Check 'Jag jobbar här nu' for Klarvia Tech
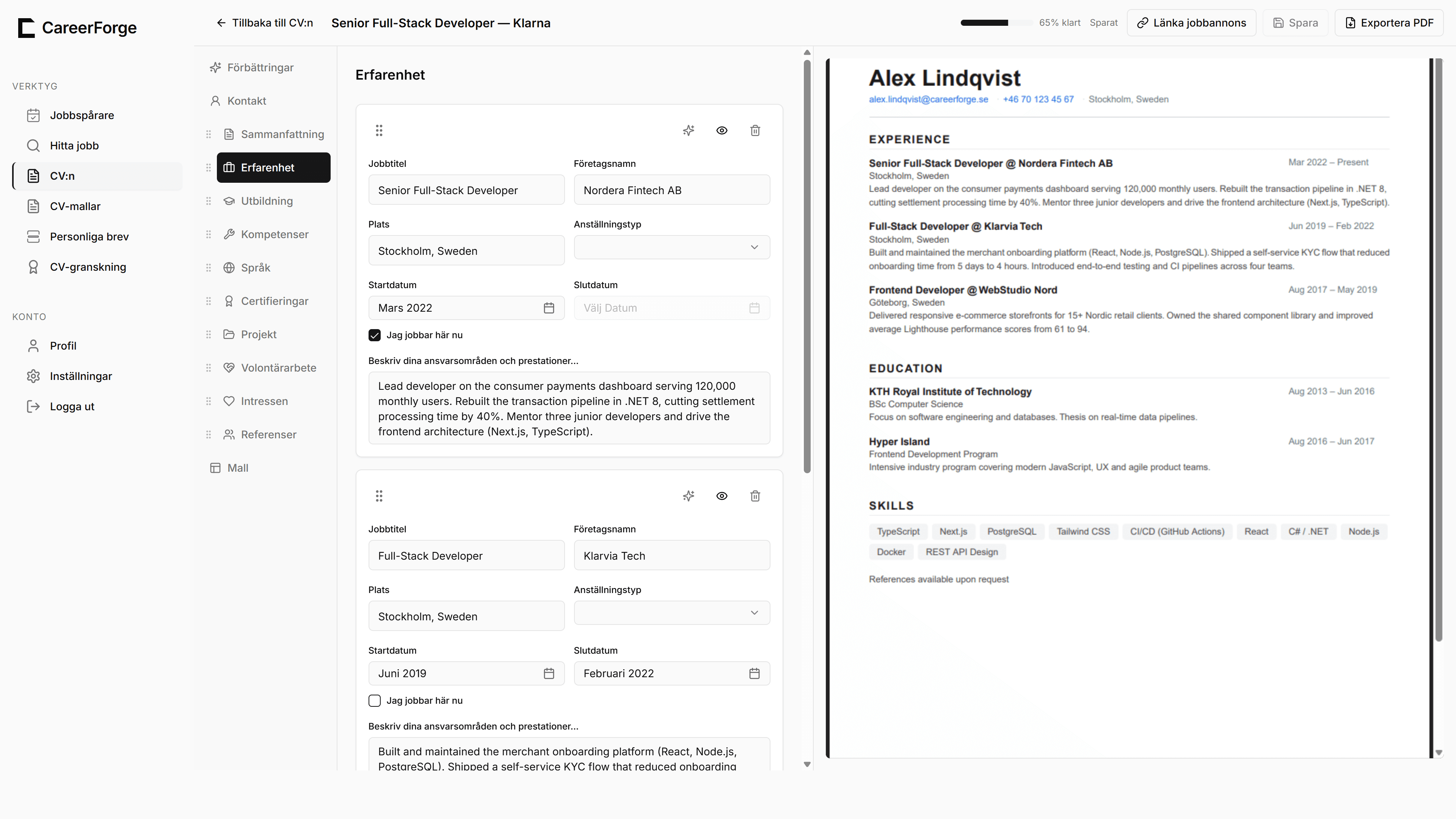Screen dimensions: 1456x819 (x=375, y=700)
